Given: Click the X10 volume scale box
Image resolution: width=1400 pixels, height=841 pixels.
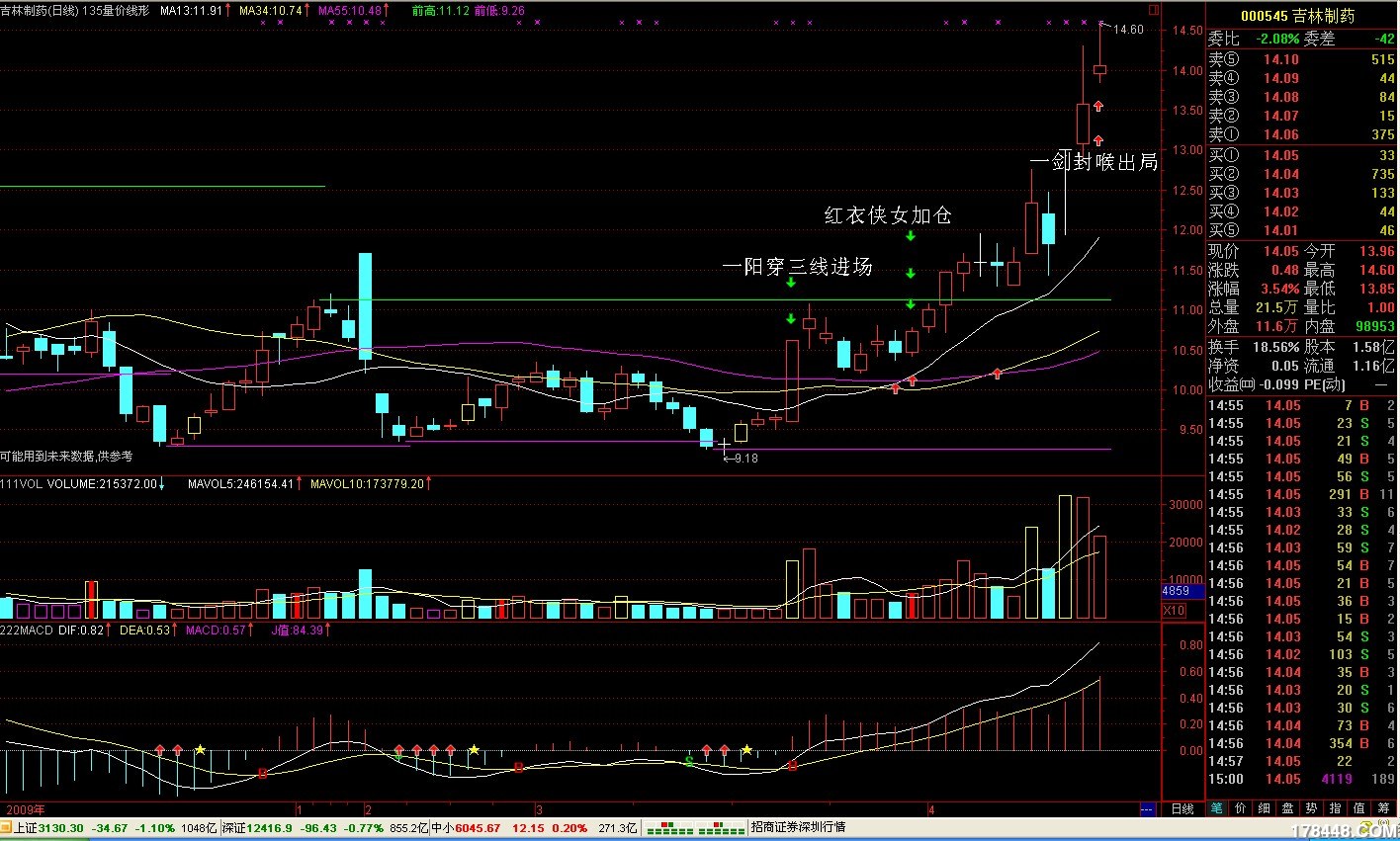Looking at the screenshot, I should (x=1174, y=610).
